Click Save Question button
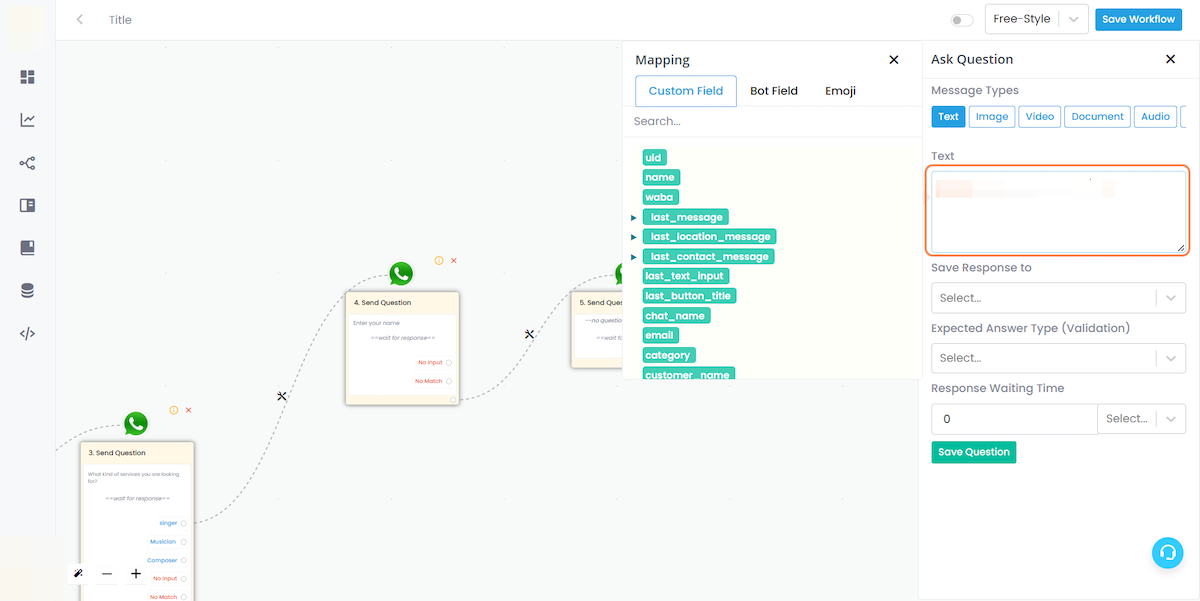1200x601 pixels. pos(974,452)
